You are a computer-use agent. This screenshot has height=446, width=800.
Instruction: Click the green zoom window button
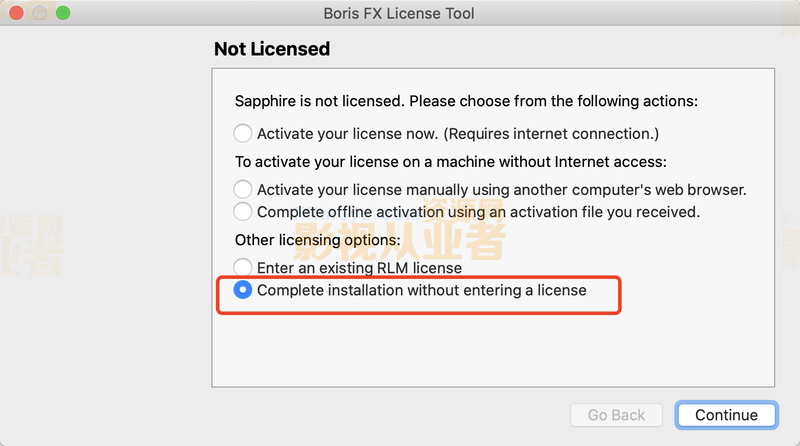(63, 13)
